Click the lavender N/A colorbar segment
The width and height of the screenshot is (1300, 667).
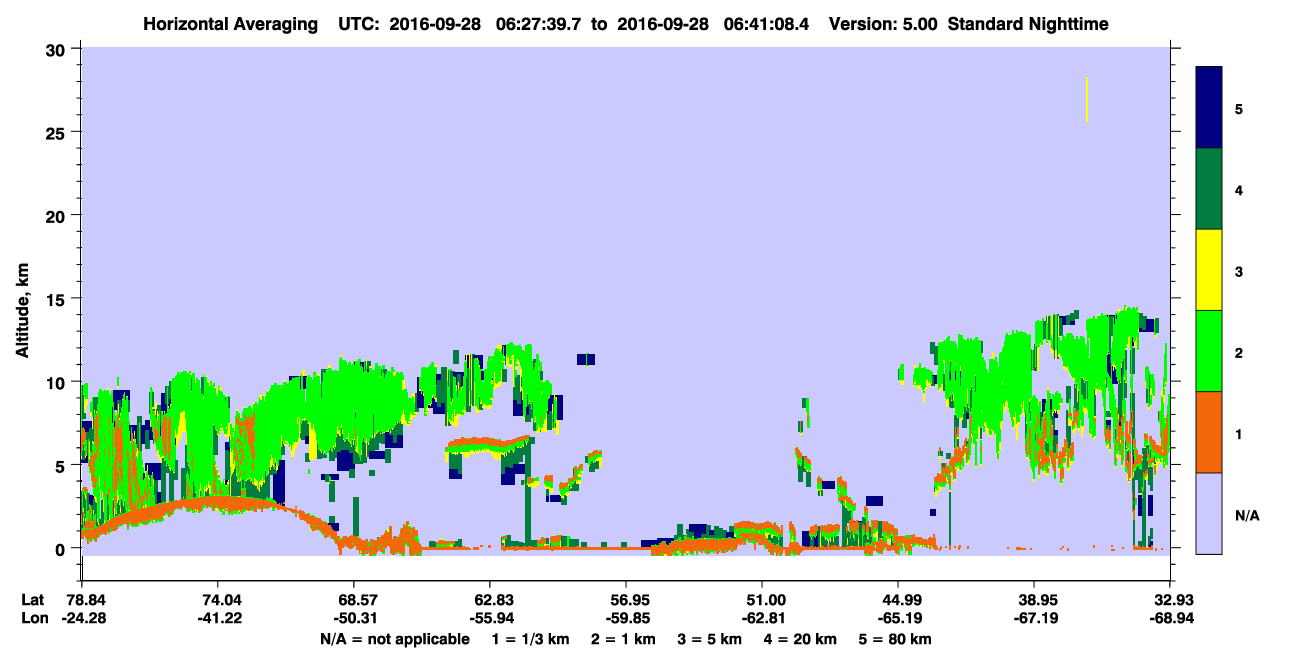click(1209, 513)
